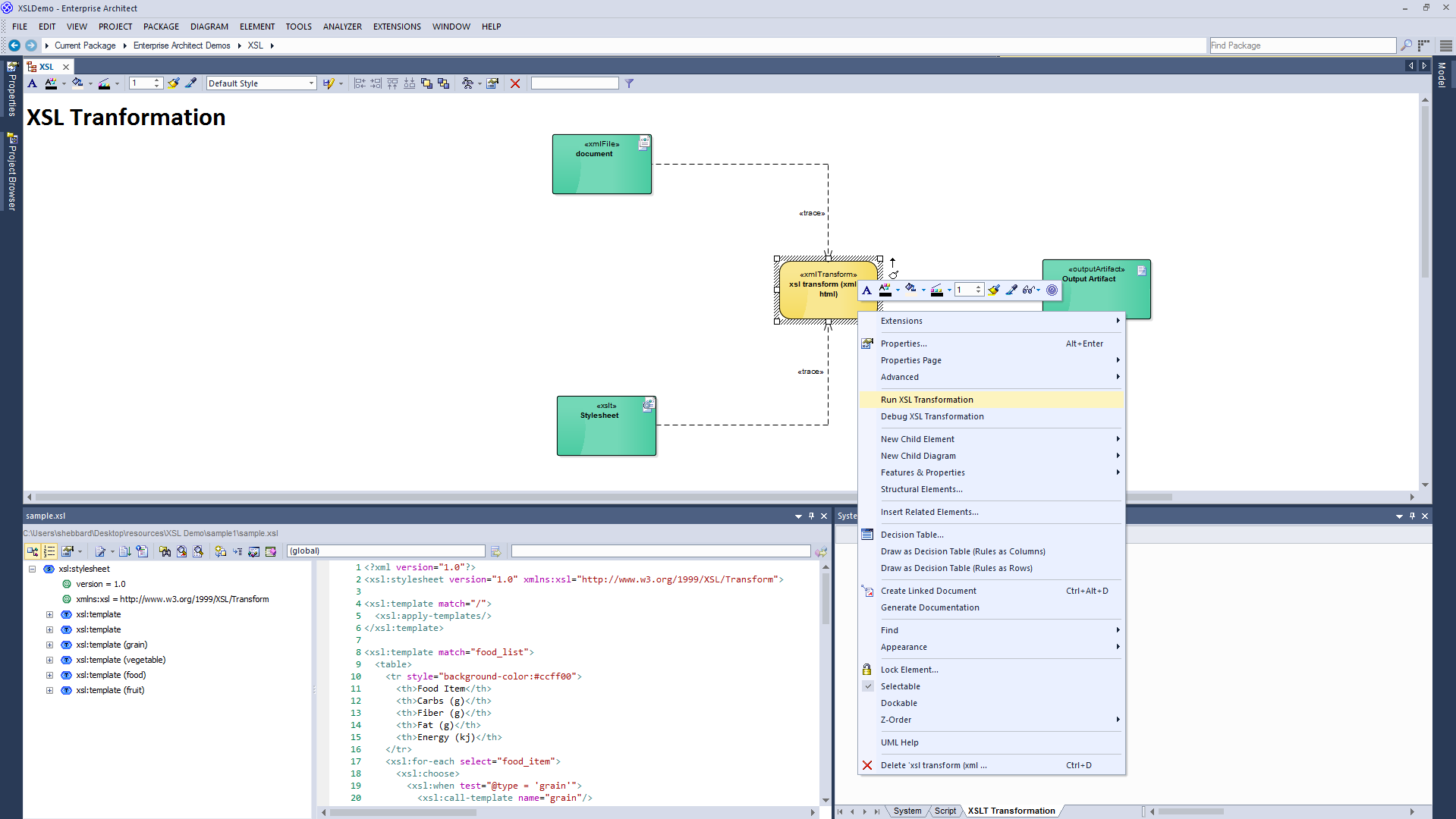
Task: Switch to the Script tab
Action: pyautogui.click(x=945, y=811)
